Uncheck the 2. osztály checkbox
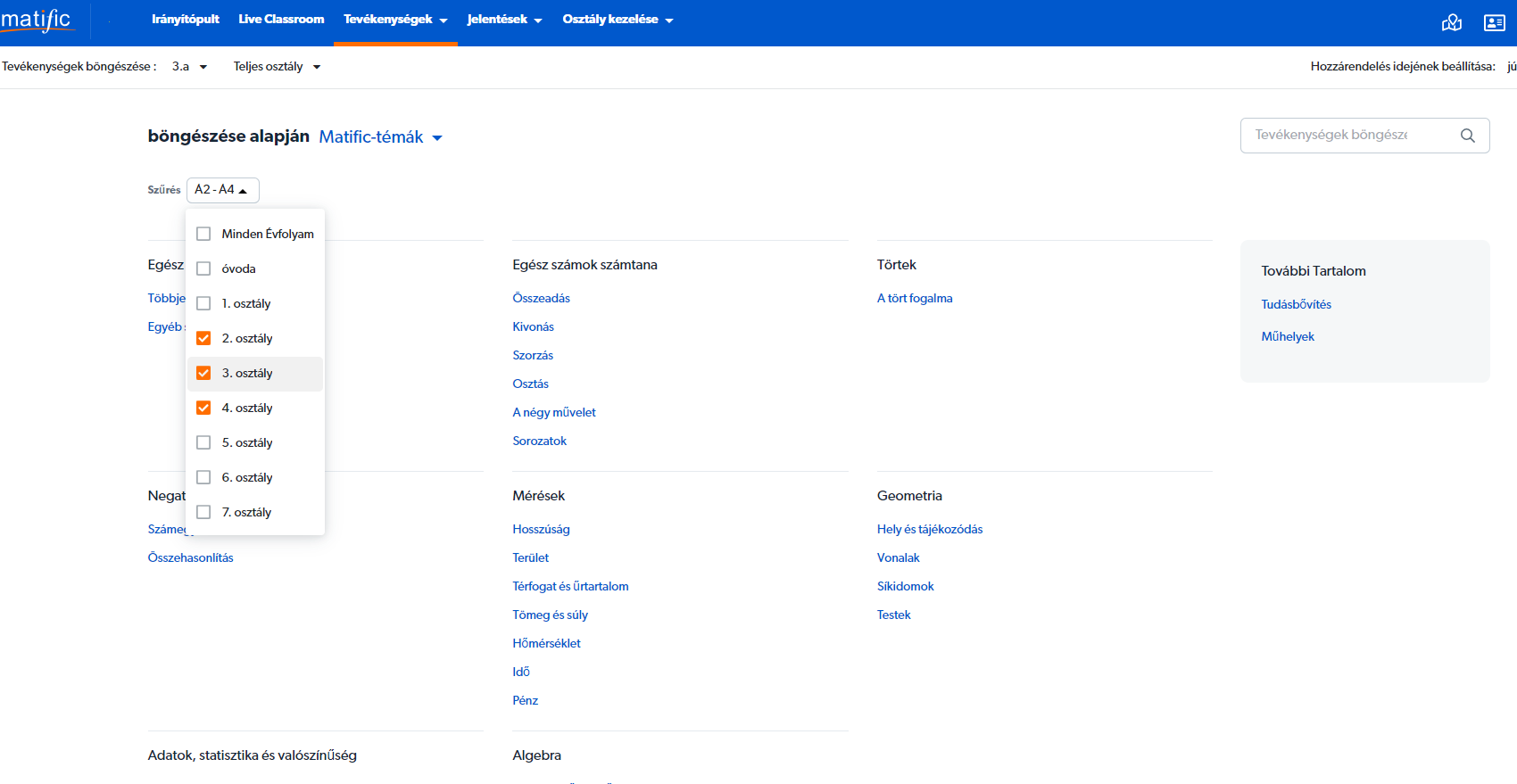The height and width of the screenshot is (784, 1517). pyautogui.click(x=203, y=338)
